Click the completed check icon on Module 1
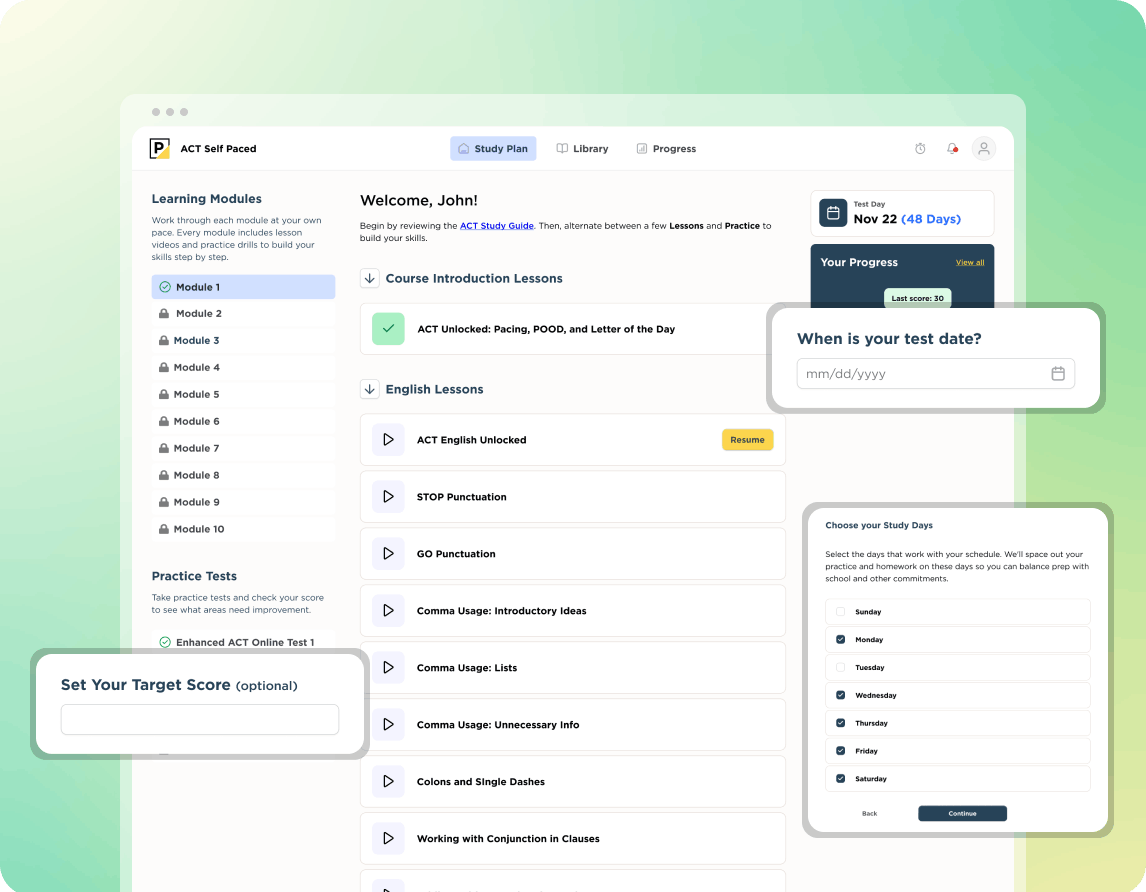Viewport: 1146px width, 892px height. click(165, 287)
